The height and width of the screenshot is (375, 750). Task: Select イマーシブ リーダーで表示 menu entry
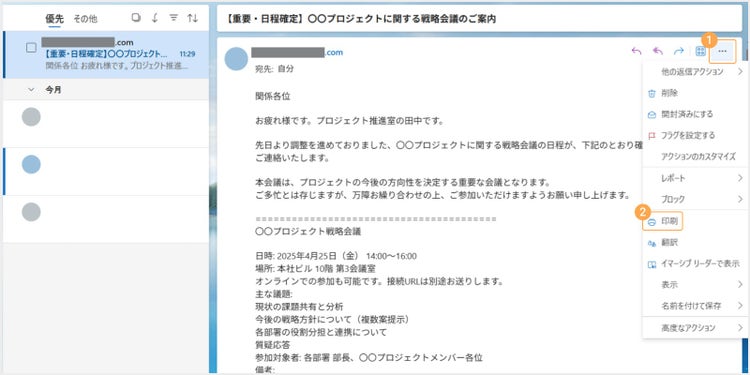pyautogui.click(x=696, y=264)
